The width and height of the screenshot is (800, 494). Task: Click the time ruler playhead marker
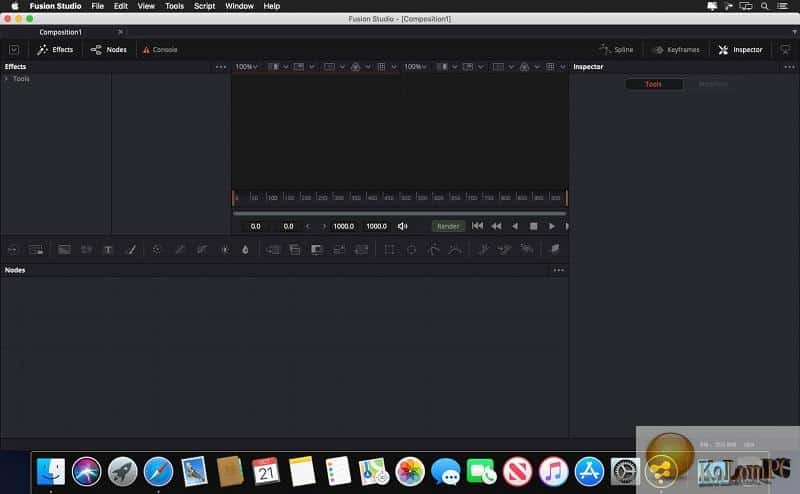click(x=234, y=197)
